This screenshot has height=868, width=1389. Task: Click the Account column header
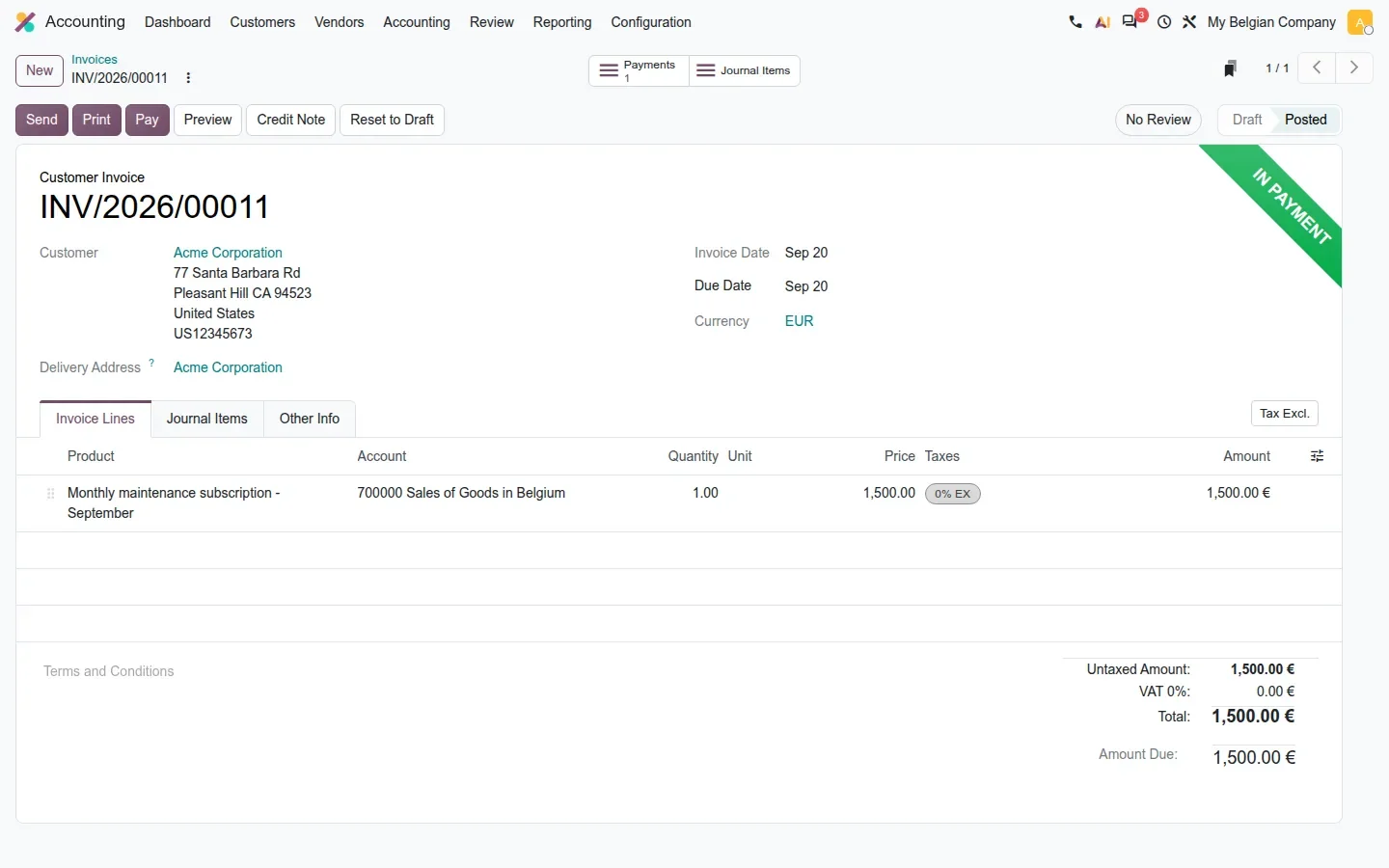(x=382, y=456)
